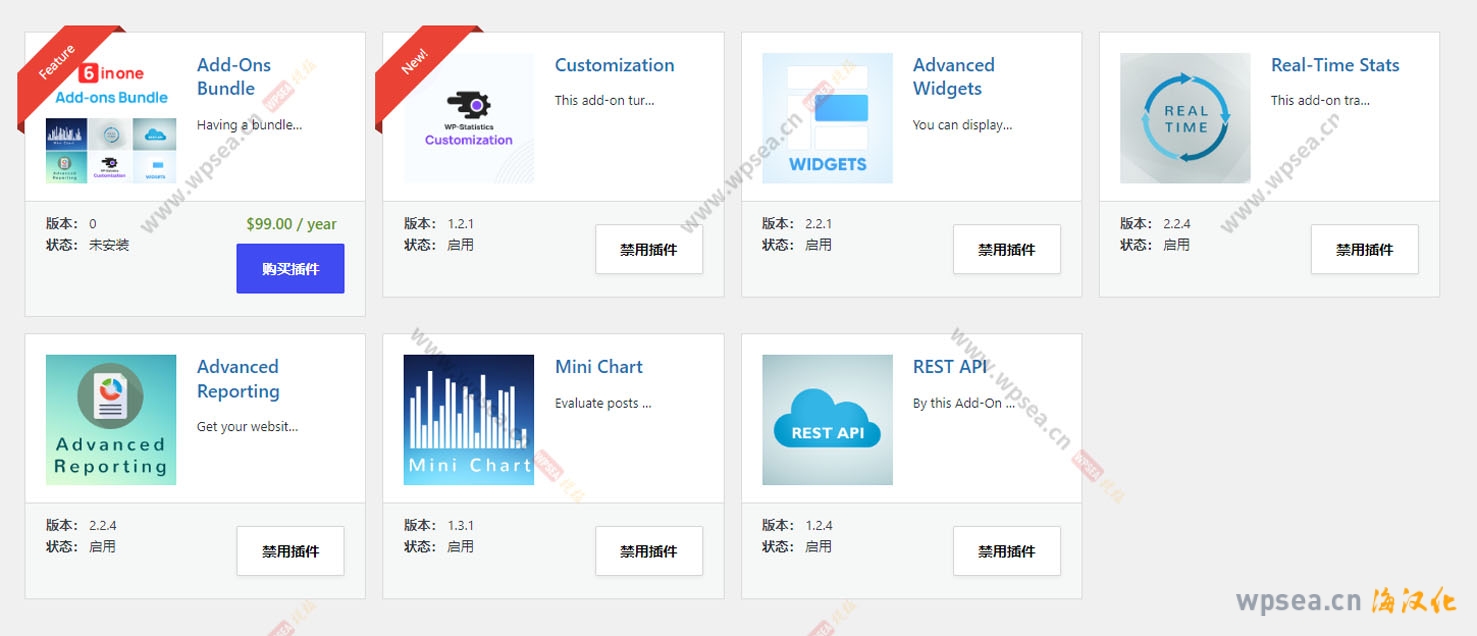Click the 'Evaluate posts ...' description

click(x=603, y=403)
